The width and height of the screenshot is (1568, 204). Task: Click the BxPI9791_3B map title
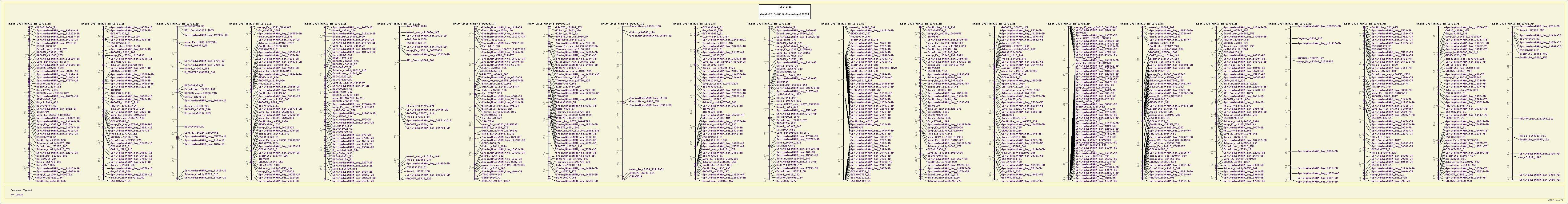tap(548, 24)
